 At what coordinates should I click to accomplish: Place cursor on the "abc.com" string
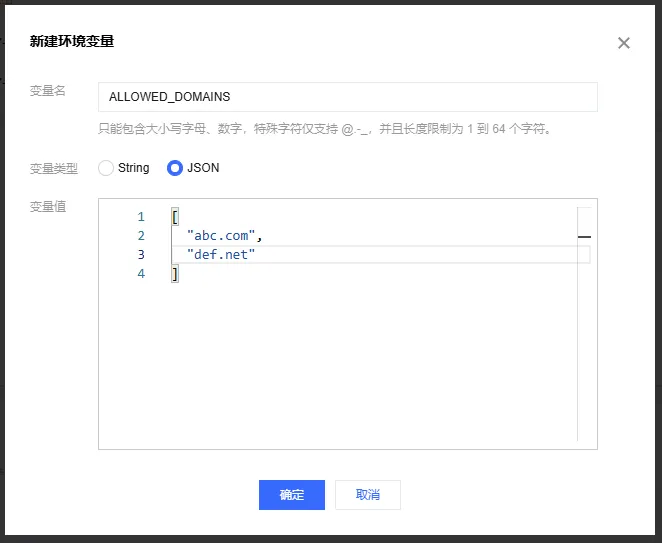pos(223,236)
